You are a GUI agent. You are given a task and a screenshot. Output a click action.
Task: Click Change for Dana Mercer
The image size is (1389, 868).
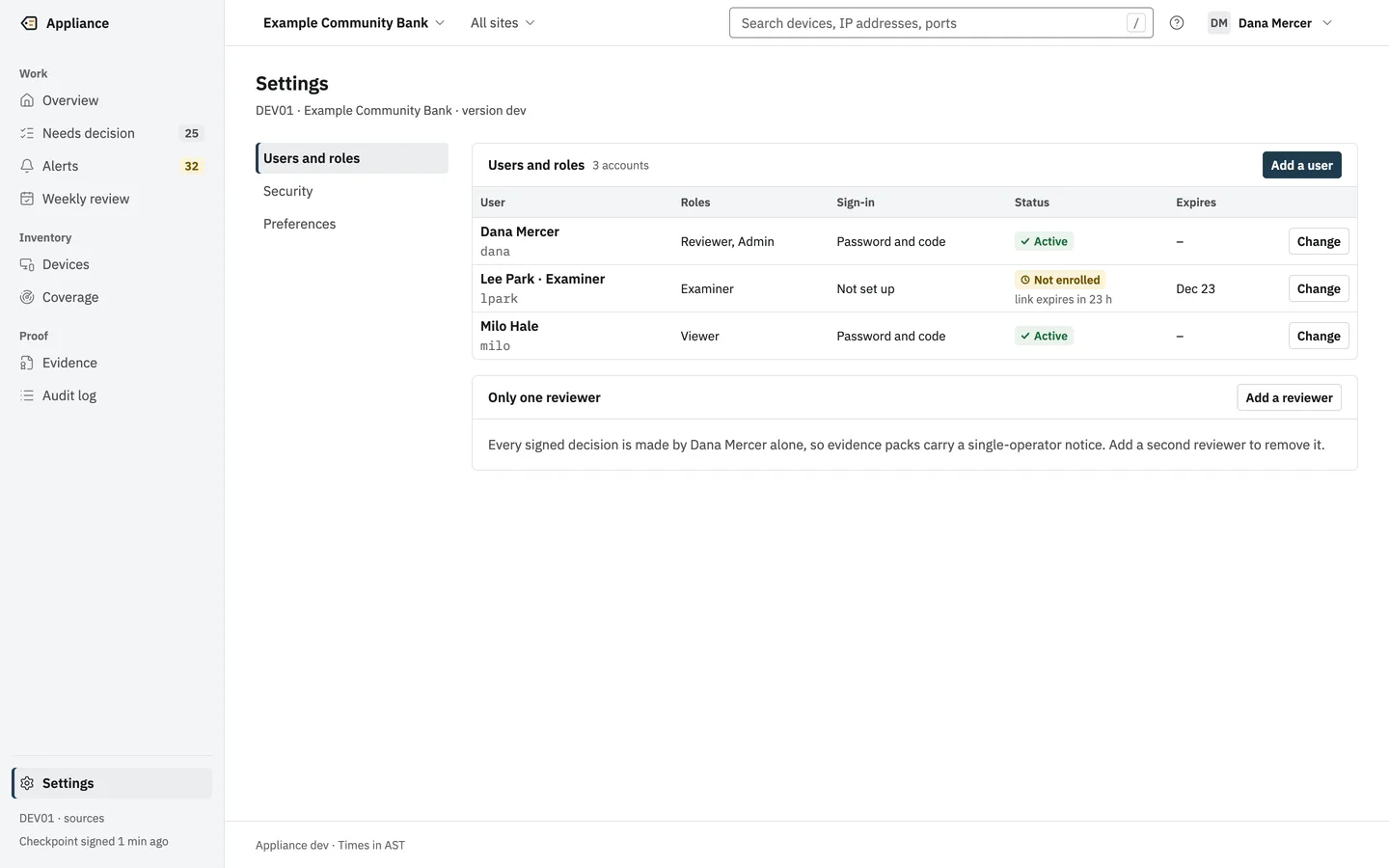[x=1319, y=241]
